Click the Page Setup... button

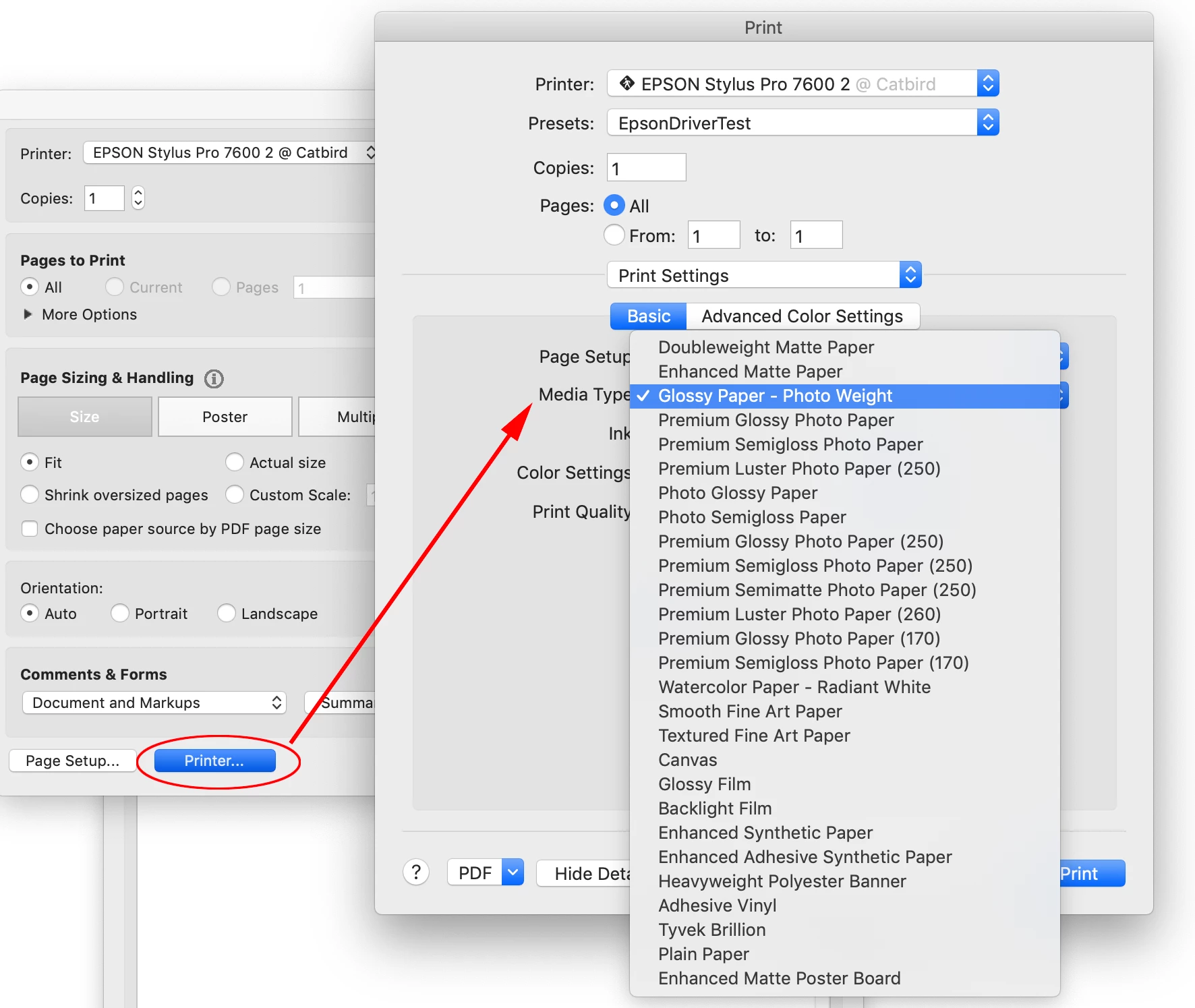[73, 761]
